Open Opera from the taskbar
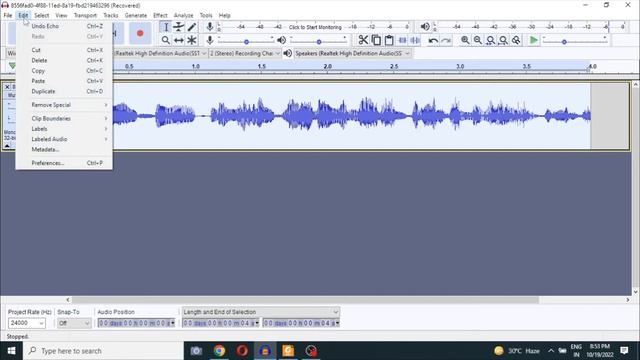This screenshot has height=360, width=640. pos(242,351)
